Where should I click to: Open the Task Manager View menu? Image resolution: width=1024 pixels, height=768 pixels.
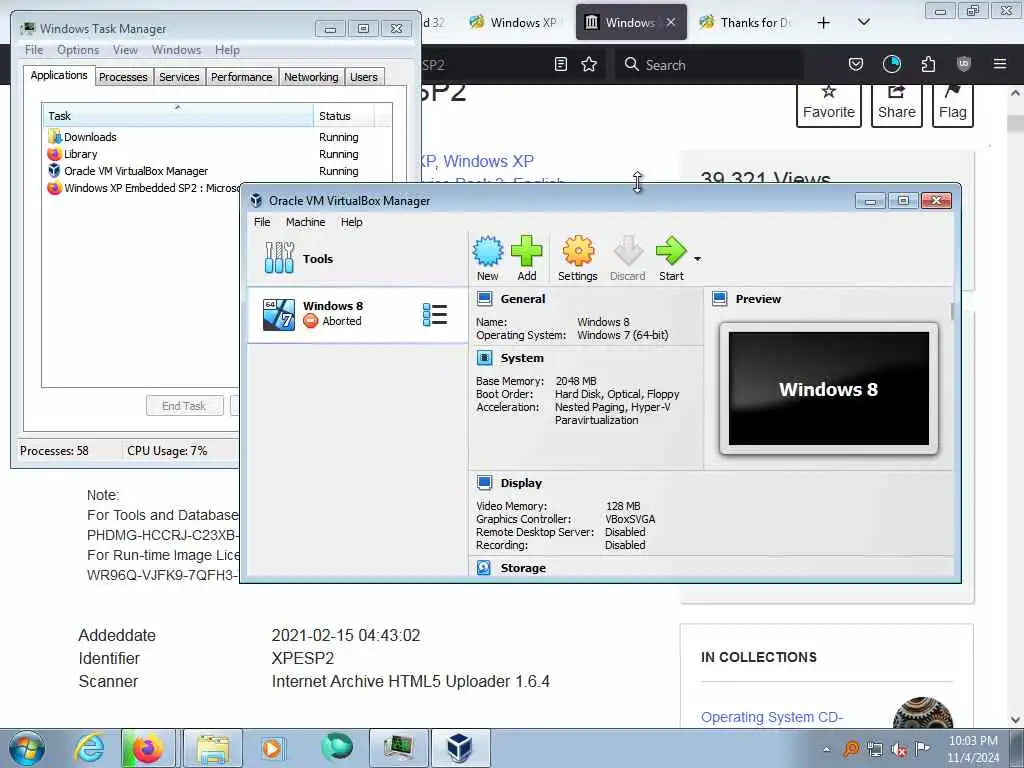[125, 50]
